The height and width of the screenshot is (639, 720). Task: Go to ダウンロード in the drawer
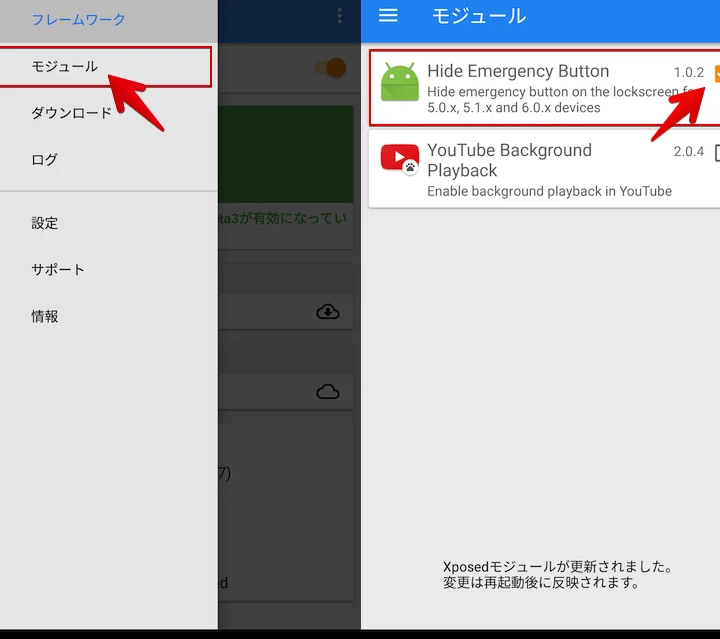coord(71,113)
